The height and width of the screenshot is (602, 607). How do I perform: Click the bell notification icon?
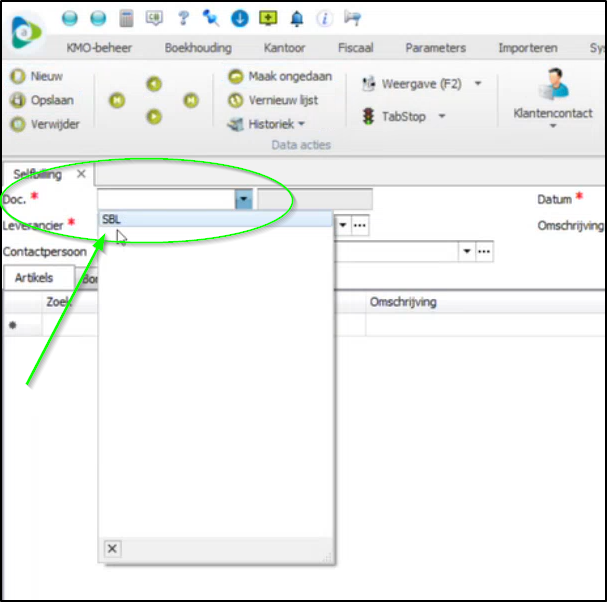[x=296, y=18]
